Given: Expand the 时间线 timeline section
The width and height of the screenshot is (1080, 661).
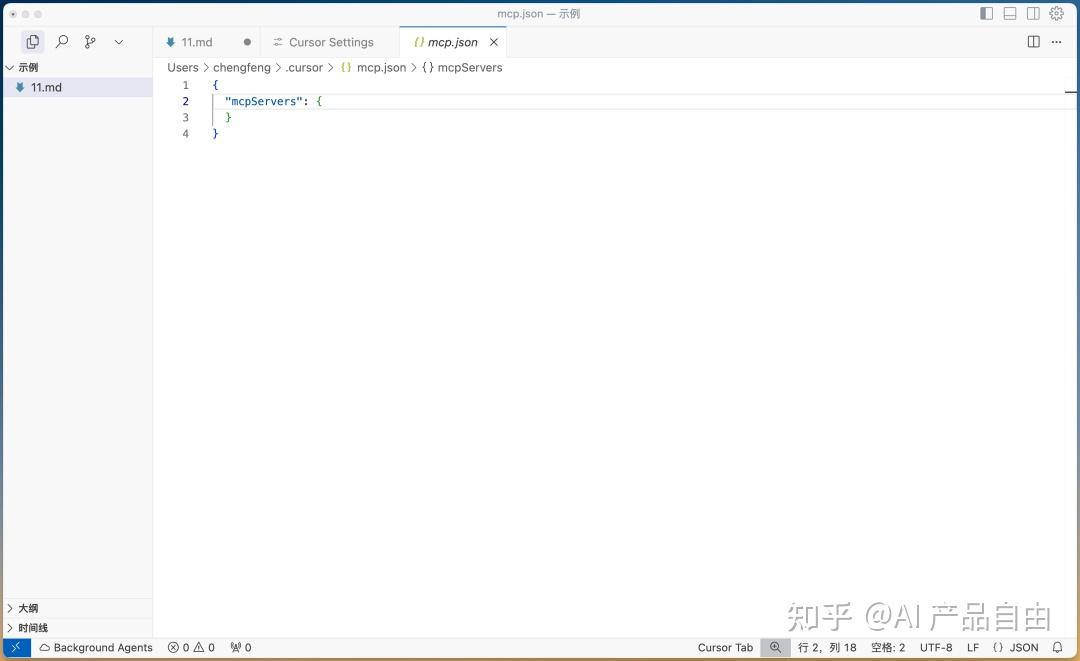Looking at the screenshot, I should [77, 628].
